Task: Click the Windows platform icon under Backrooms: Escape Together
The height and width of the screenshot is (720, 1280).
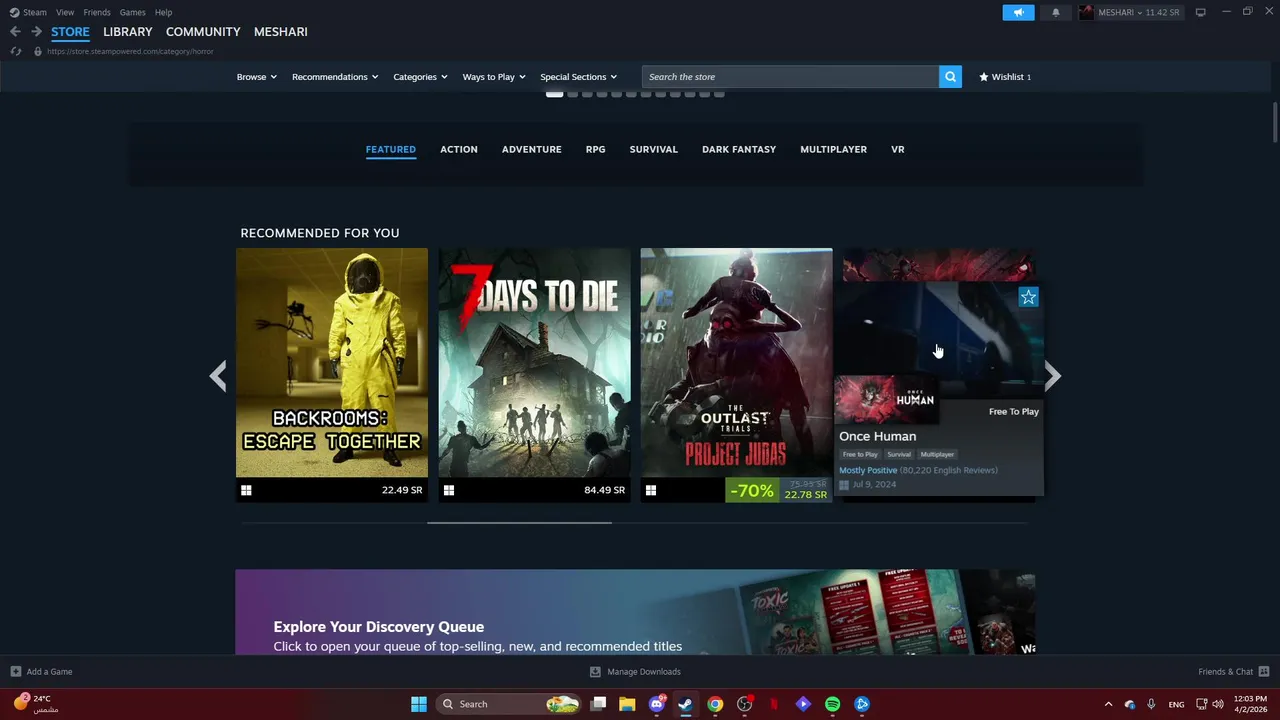Action: click(x=246, y=490)
